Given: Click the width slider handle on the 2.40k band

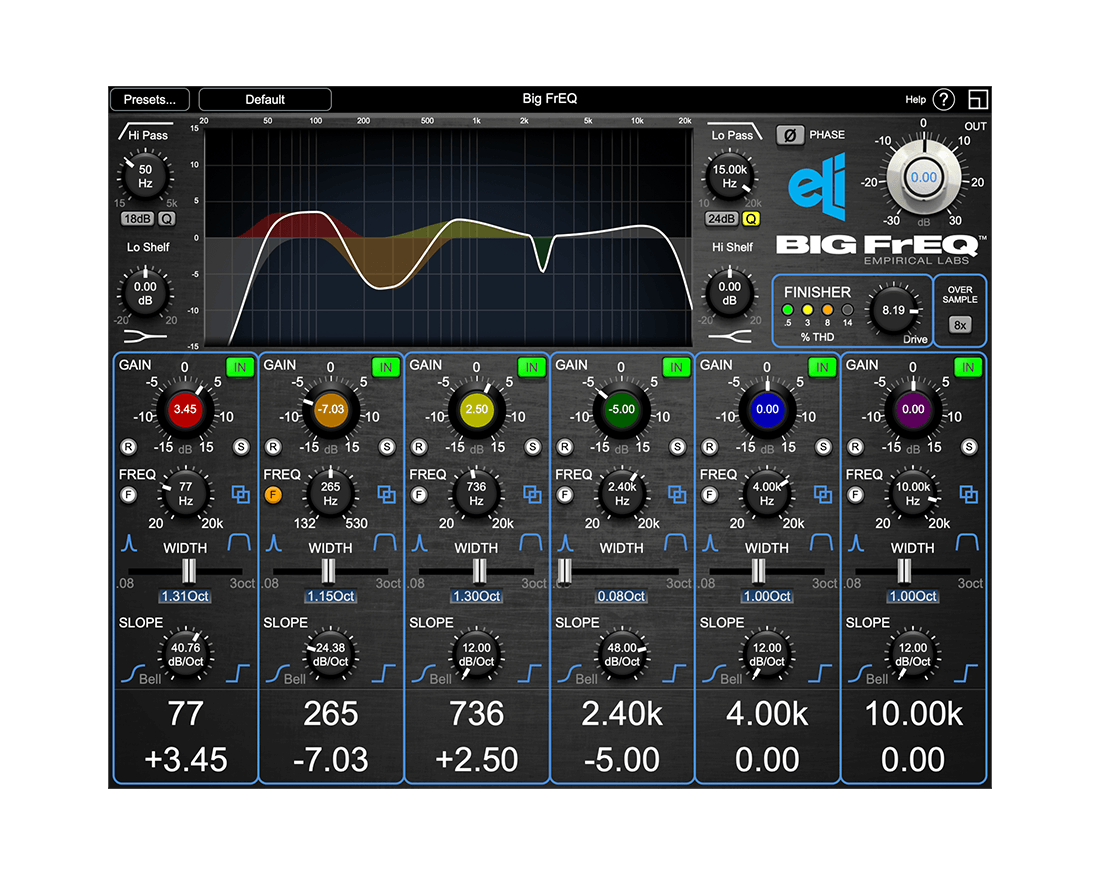Looking at the screenshot, I should tap(565, 571).
